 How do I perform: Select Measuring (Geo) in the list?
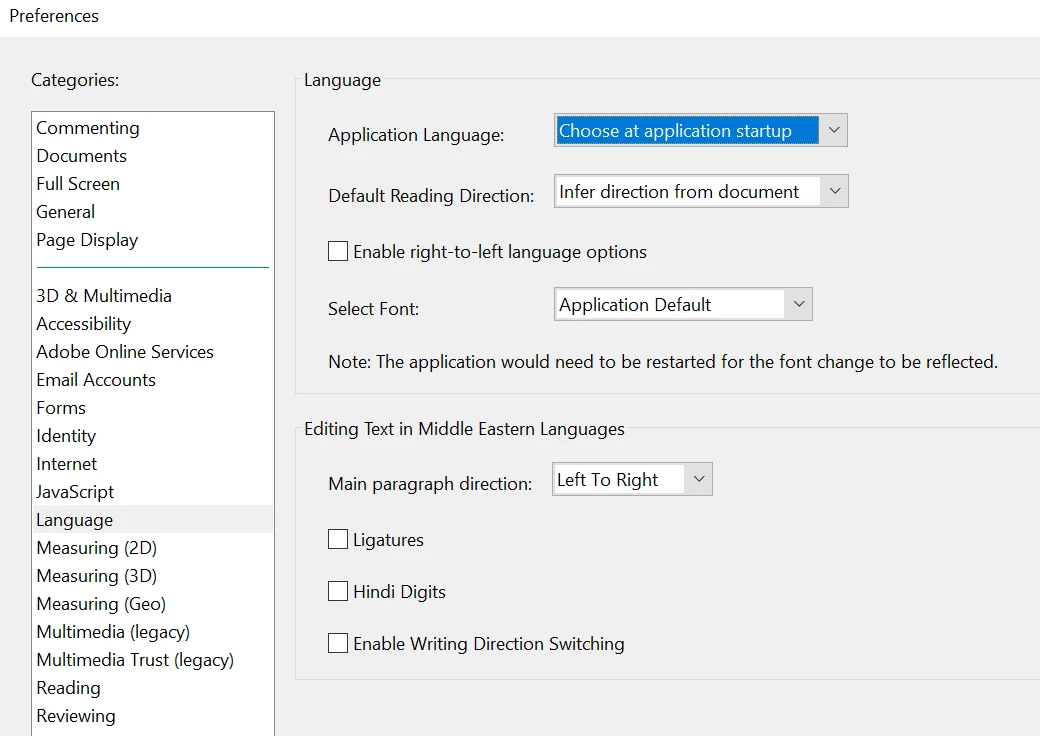(101, 604)
